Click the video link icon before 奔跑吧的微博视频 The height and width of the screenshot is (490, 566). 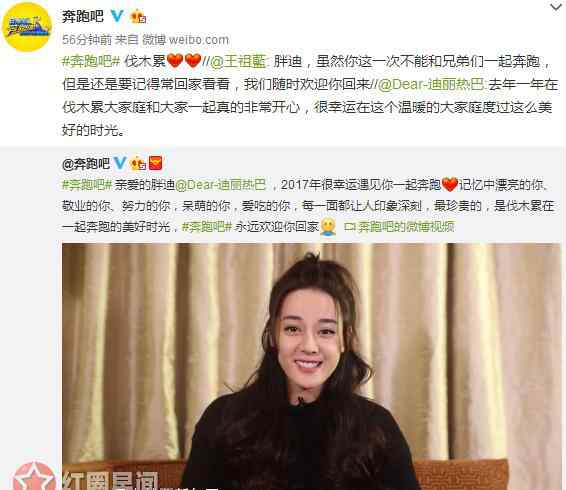pyautogui.click(x=350, y=227)
